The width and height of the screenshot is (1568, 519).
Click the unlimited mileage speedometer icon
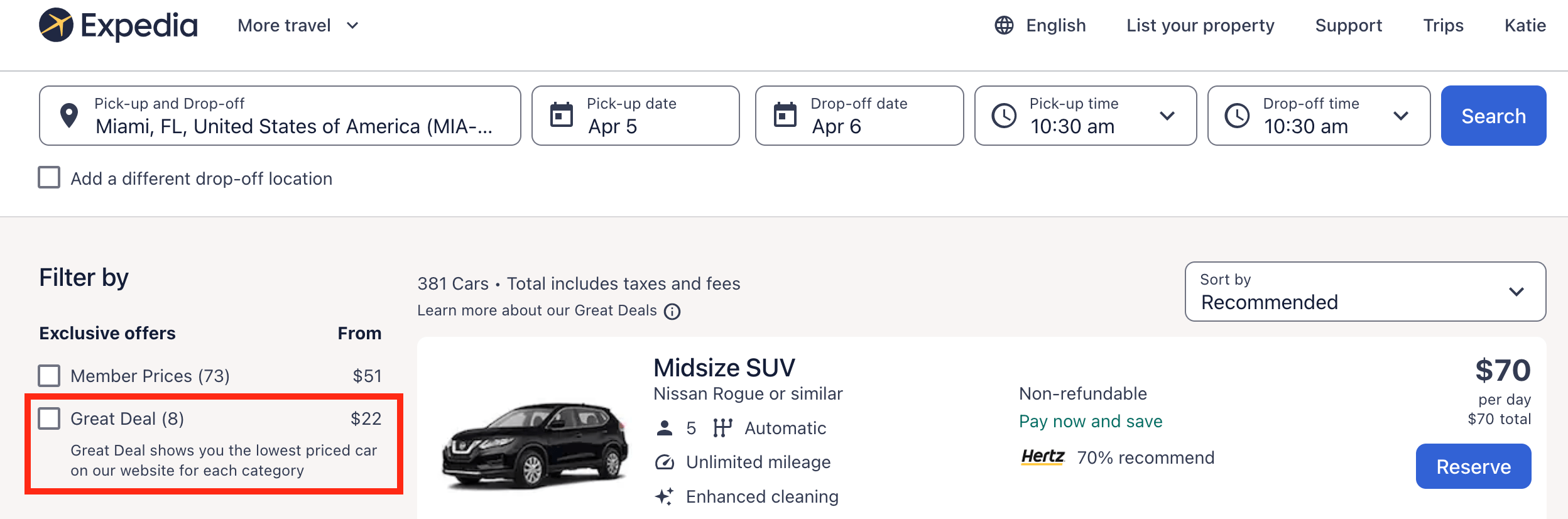pyautogui.click(x=663, y=462)
